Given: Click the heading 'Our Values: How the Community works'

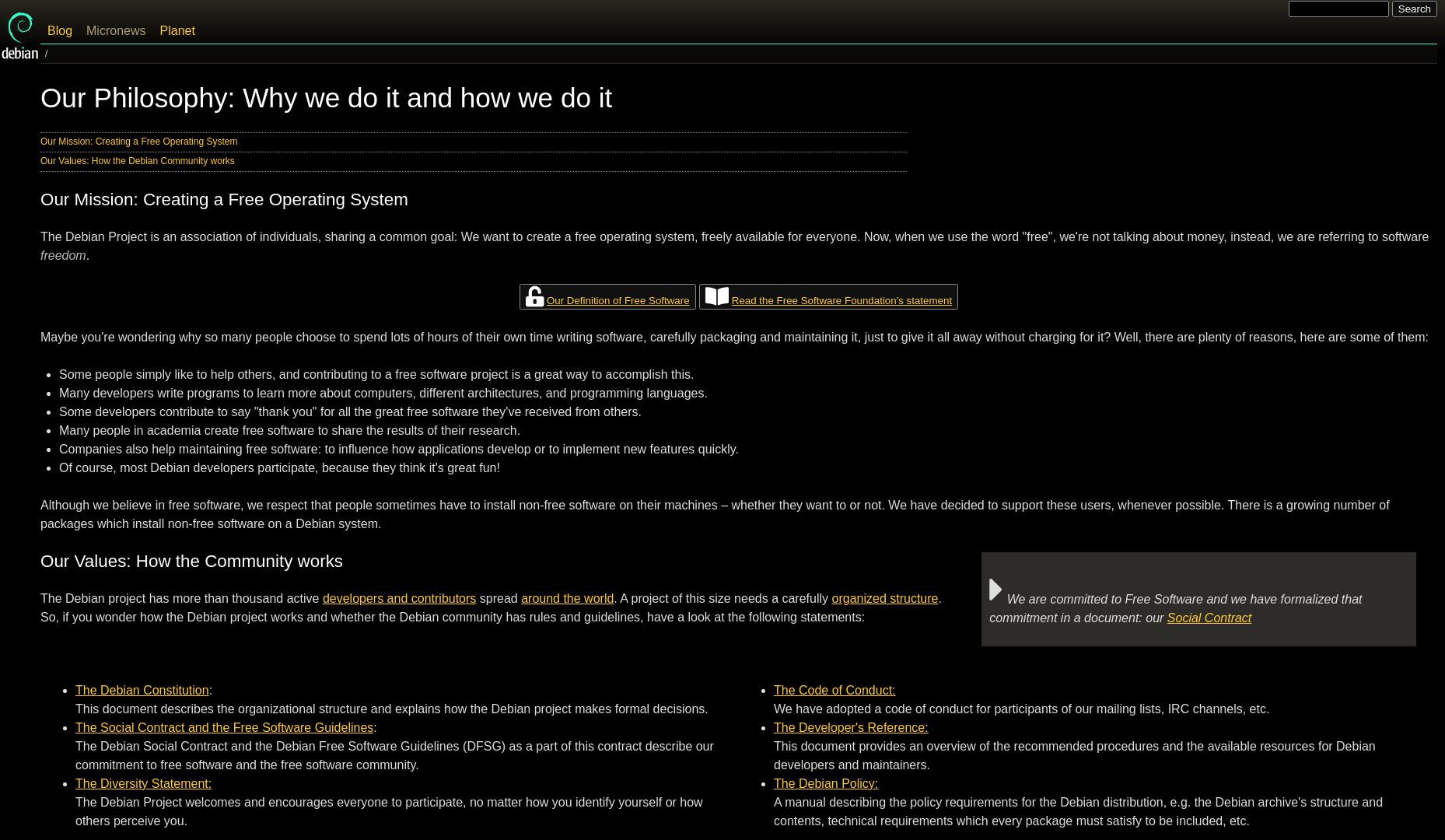Looking at the screenshot, I should [191, 561].
